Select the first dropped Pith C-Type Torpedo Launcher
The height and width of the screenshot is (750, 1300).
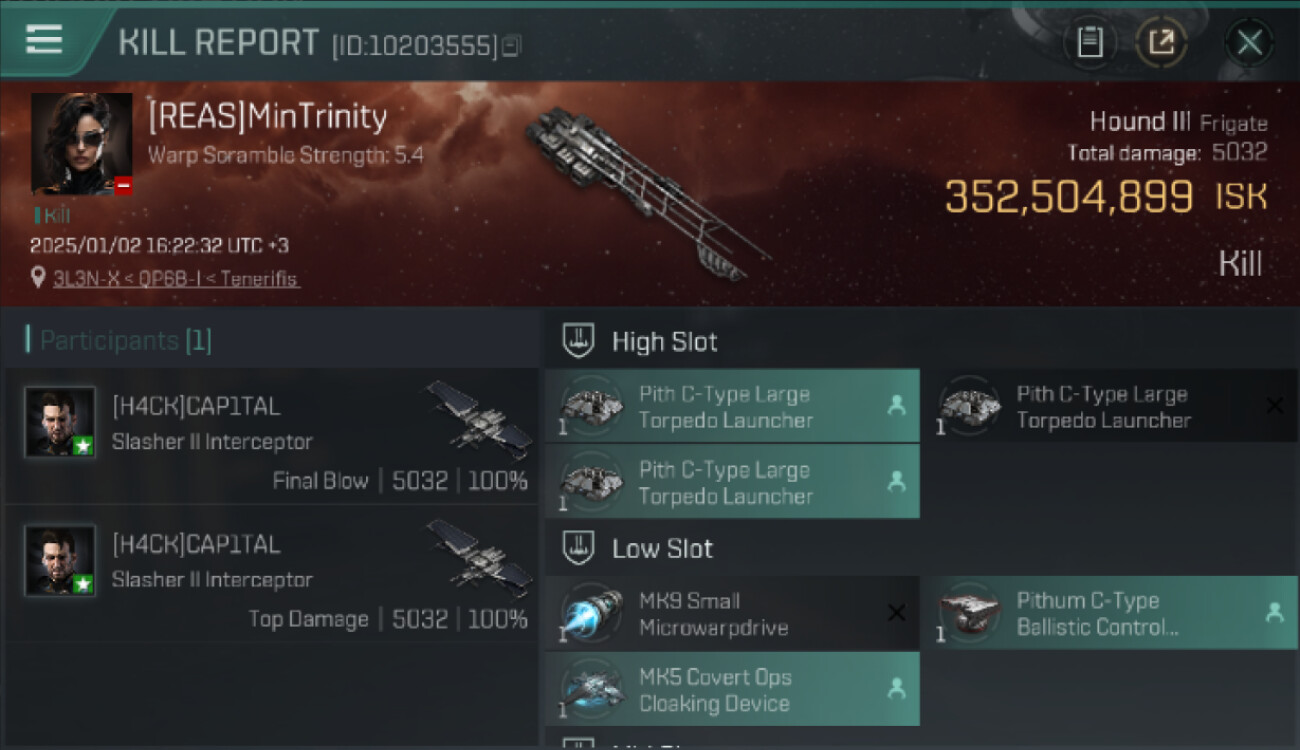coord(732,406)
